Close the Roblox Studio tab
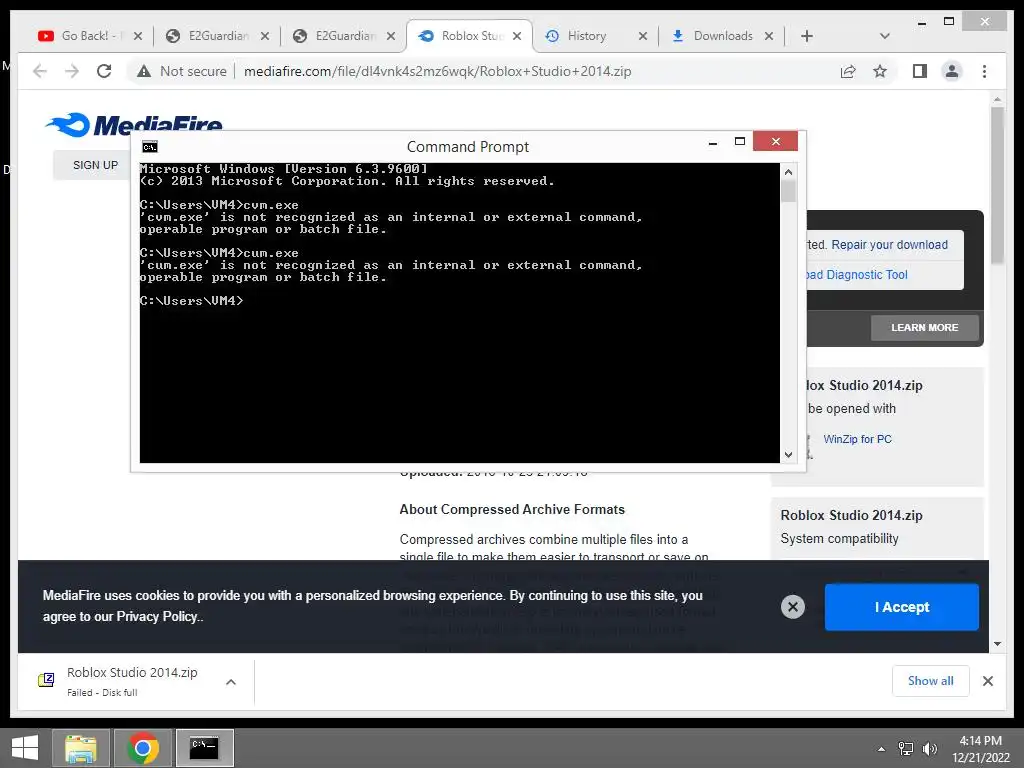 [517, 36]
